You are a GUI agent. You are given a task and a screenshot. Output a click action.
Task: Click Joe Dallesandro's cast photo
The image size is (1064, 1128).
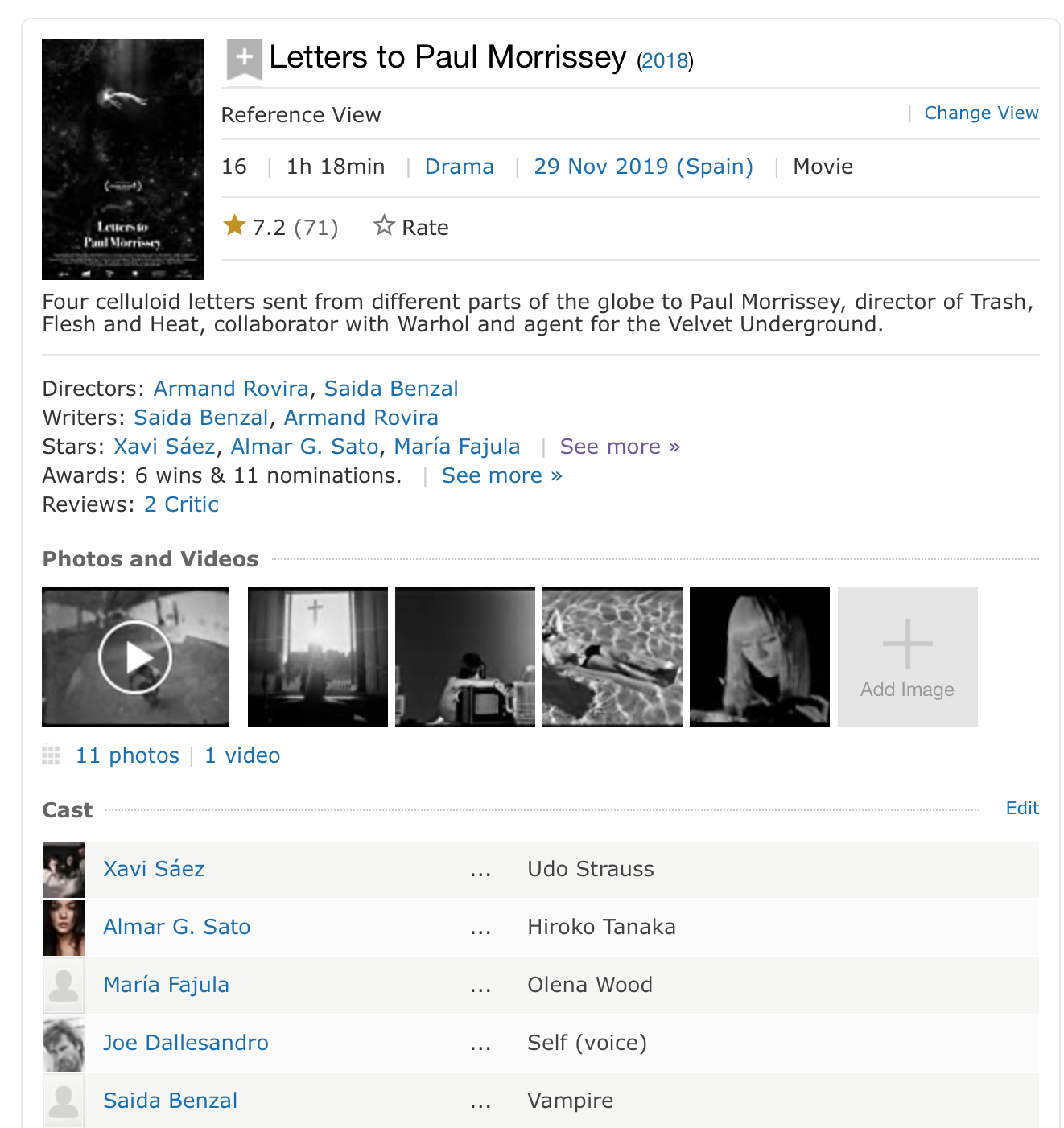click(64, 1044)
